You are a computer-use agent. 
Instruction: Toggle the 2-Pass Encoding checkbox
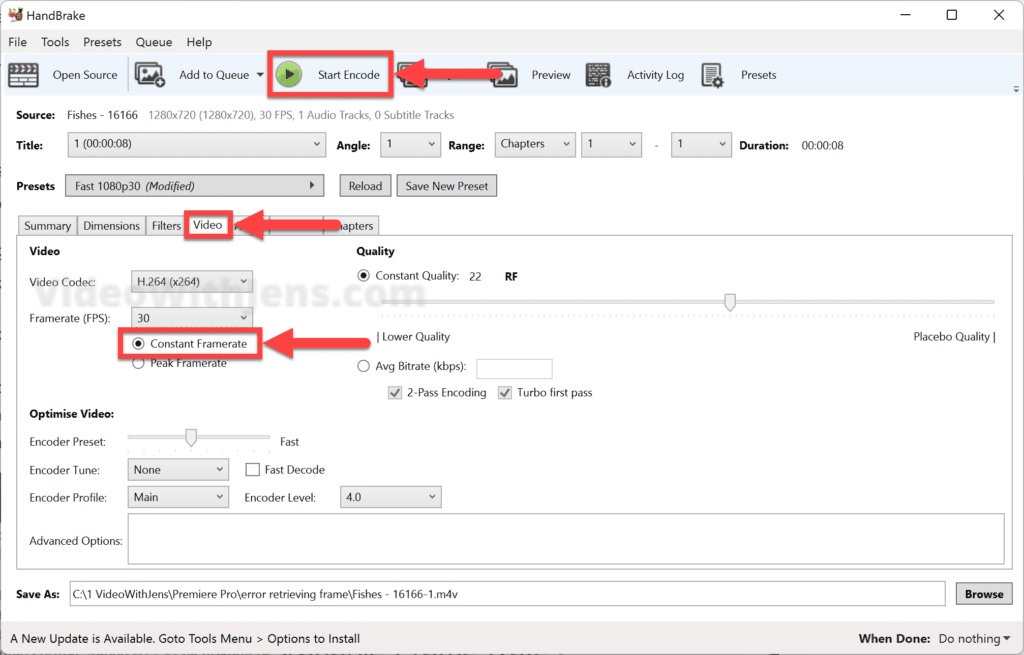394,392
